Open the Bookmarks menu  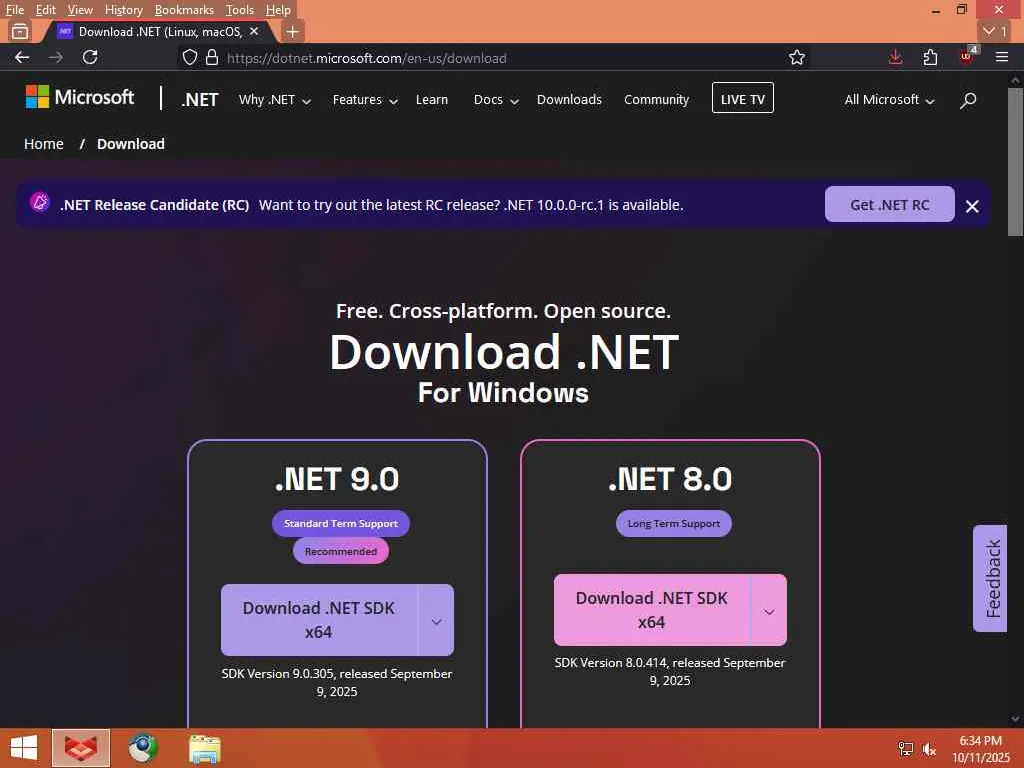184,10
